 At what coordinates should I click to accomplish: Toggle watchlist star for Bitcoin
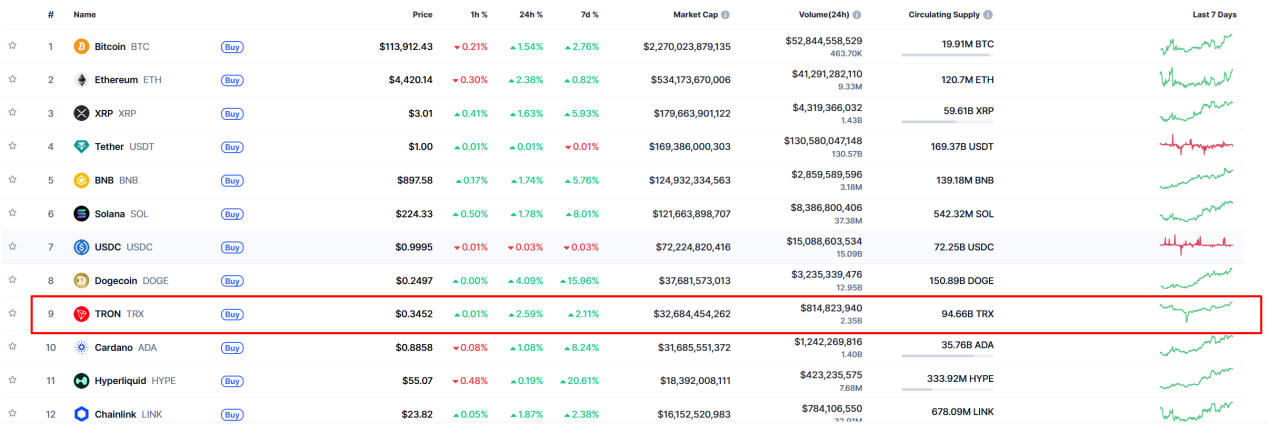click(13, 46)
